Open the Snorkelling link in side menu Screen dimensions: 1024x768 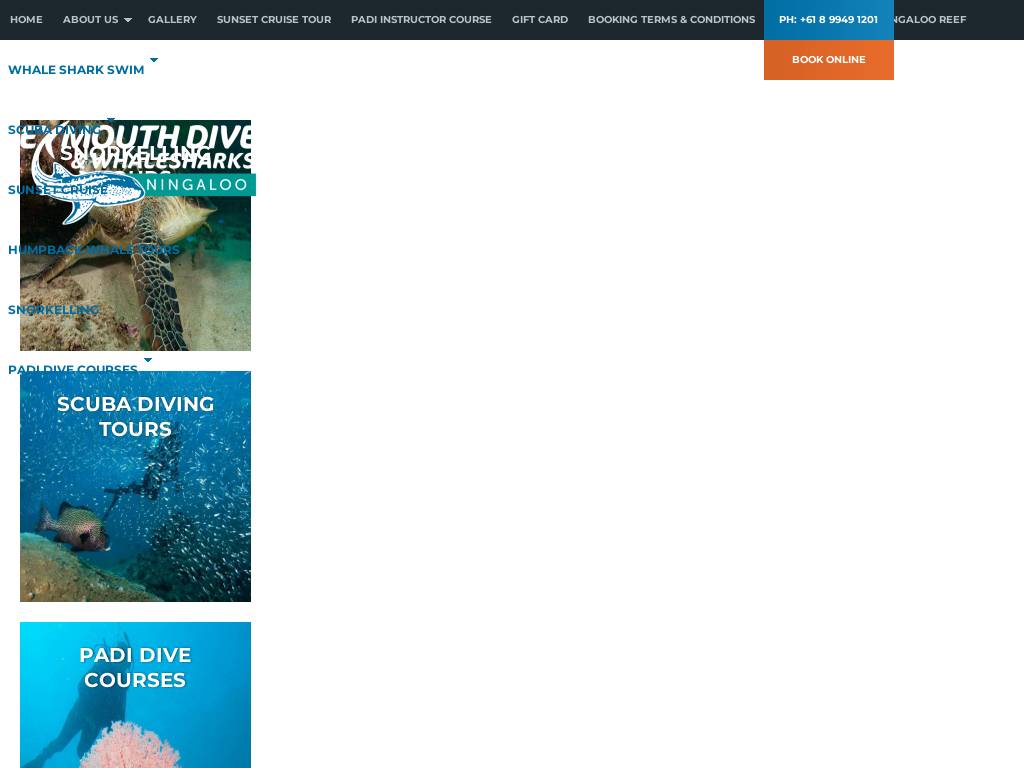click(x=53, y=310)
